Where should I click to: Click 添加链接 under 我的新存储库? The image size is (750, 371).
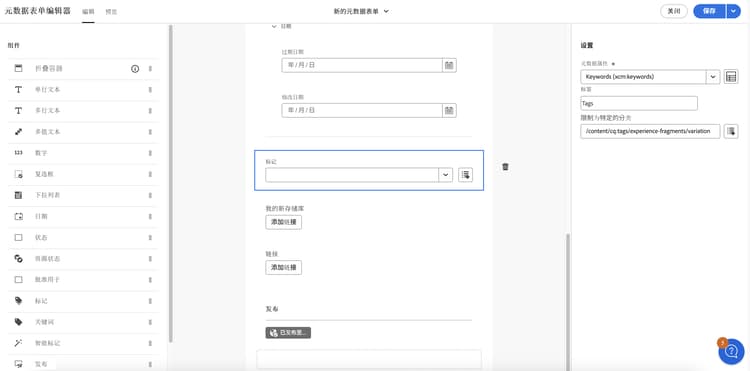pos(284,222)
